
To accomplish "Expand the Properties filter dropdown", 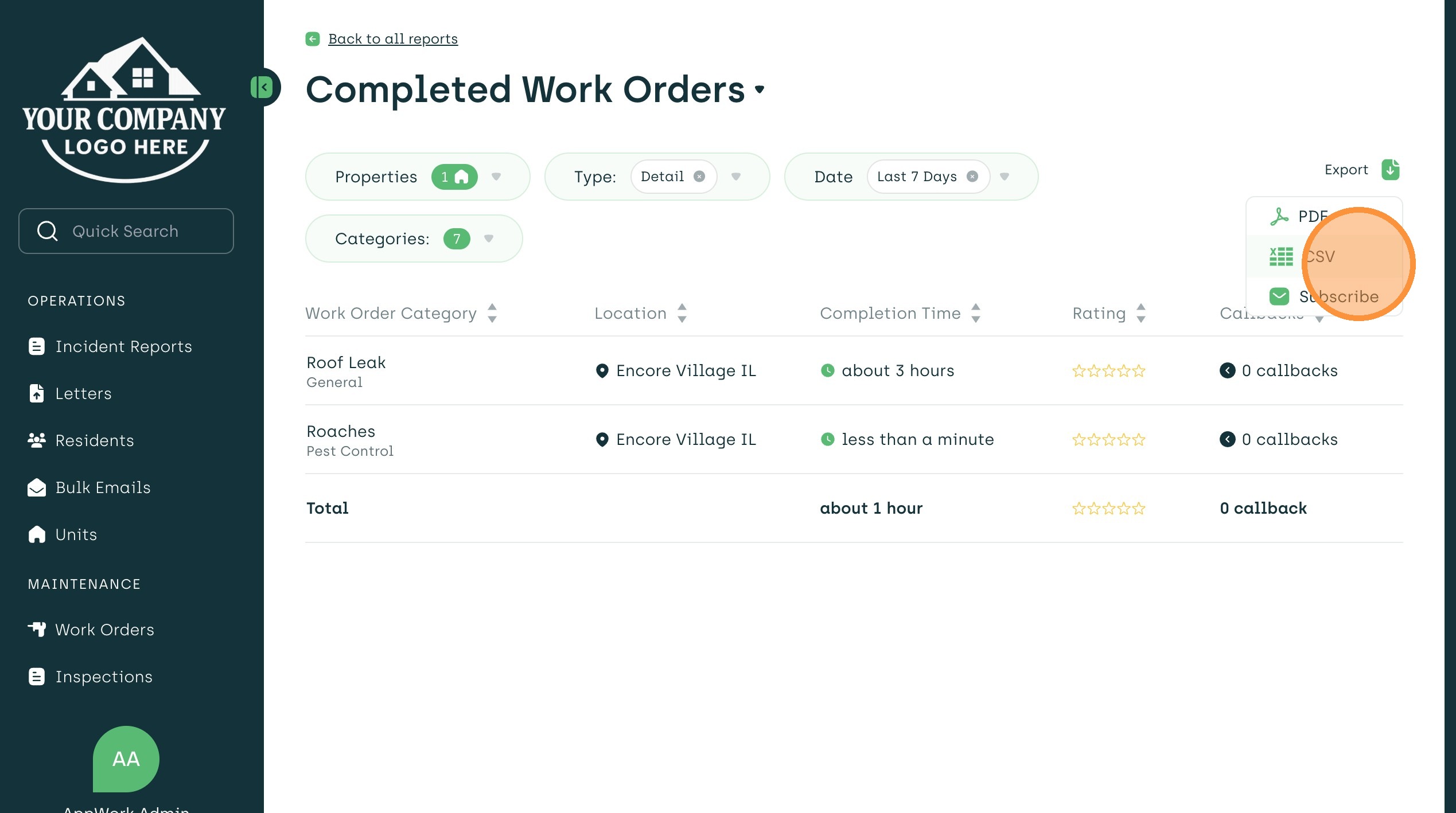I will (x=496, y=177).
